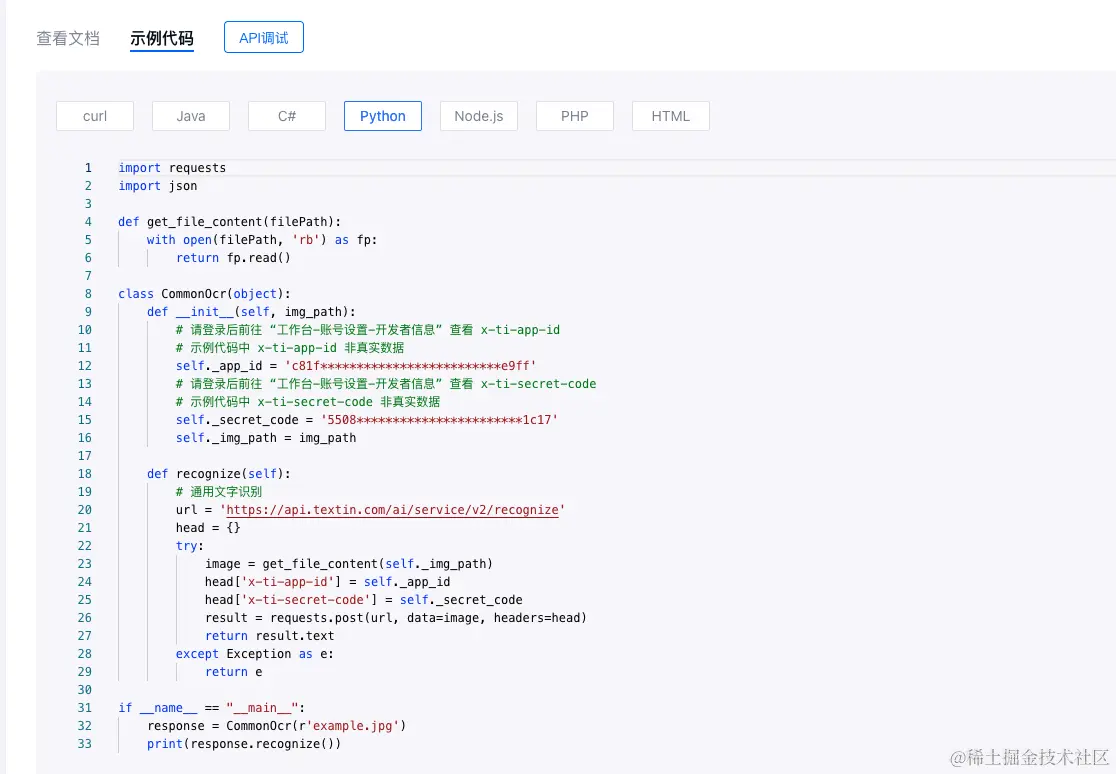Click the 'import requests' code line
This screenshot has width=1116, height=774.
tap(172, 168)
